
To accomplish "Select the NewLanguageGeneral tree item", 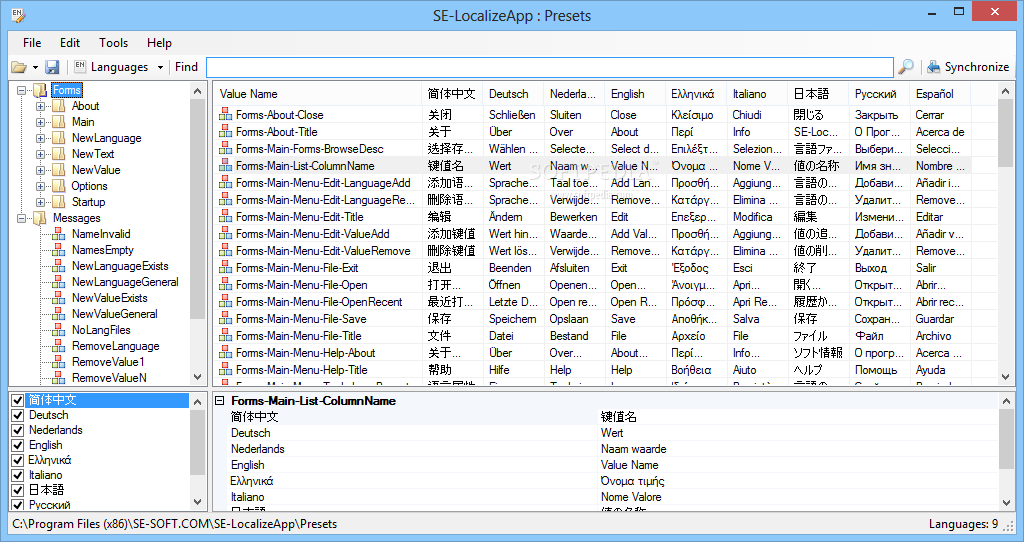I will [125, 282].
